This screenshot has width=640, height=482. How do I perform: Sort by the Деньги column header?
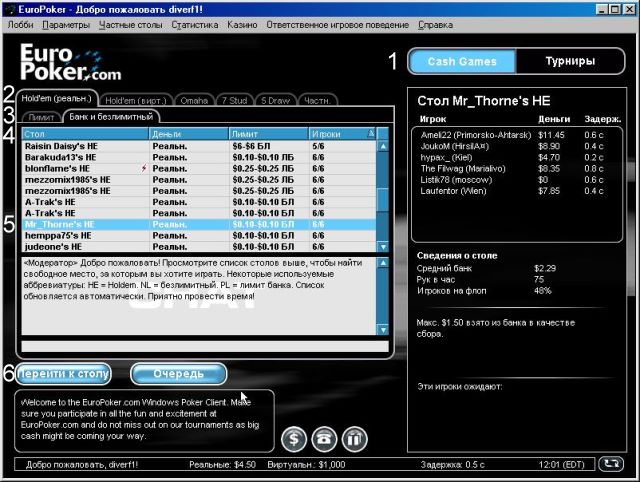[x=189, y=133]
